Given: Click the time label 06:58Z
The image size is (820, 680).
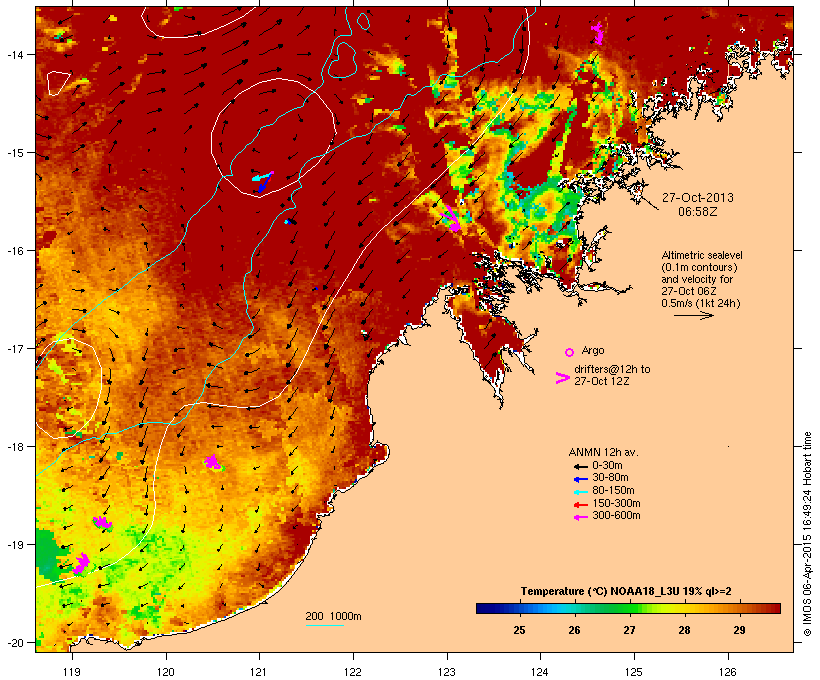Looking at the screenshot, I should (x=698, y=212).
